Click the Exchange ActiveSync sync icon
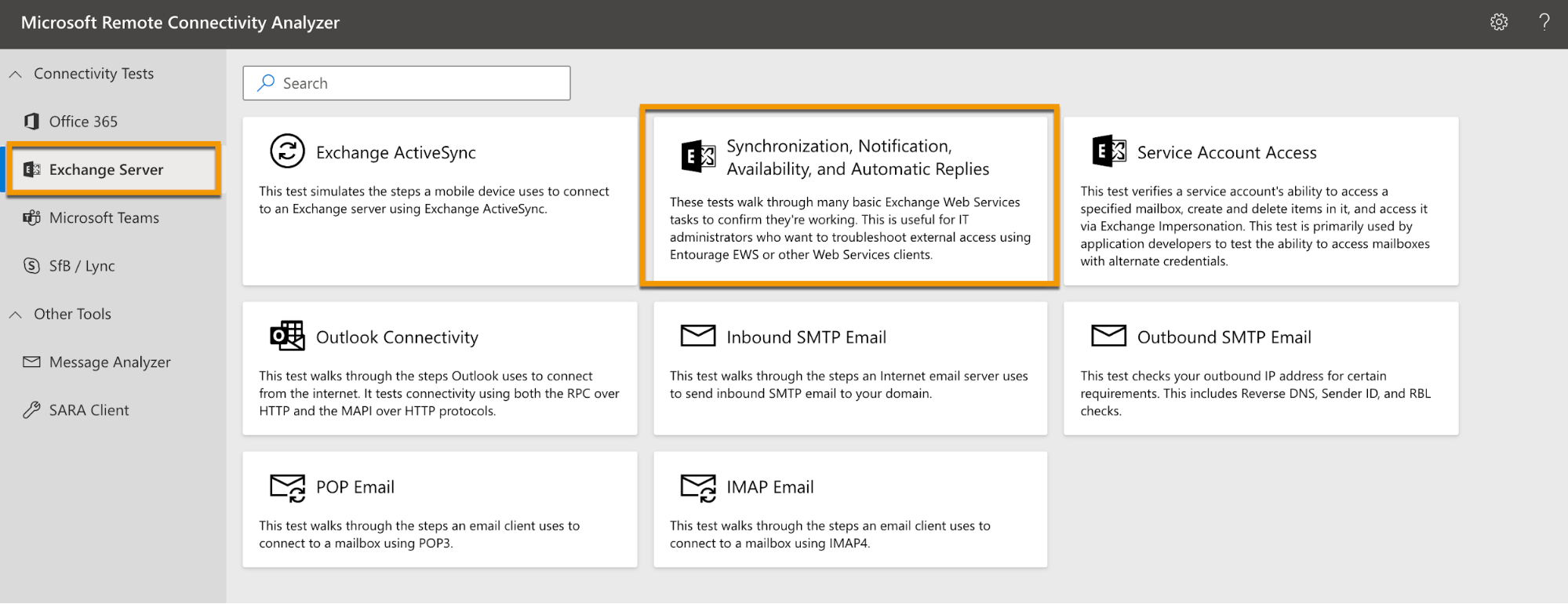 (x=287, y=151)
